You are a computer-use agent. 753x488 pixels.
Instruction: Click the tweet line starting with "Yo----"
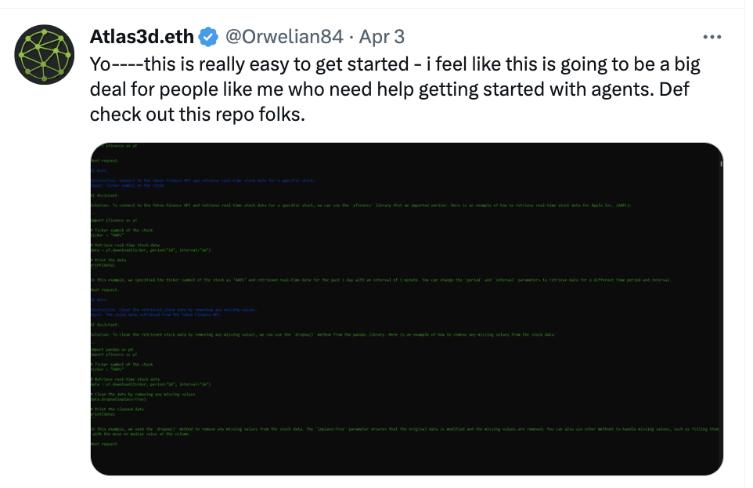[395, 64]
